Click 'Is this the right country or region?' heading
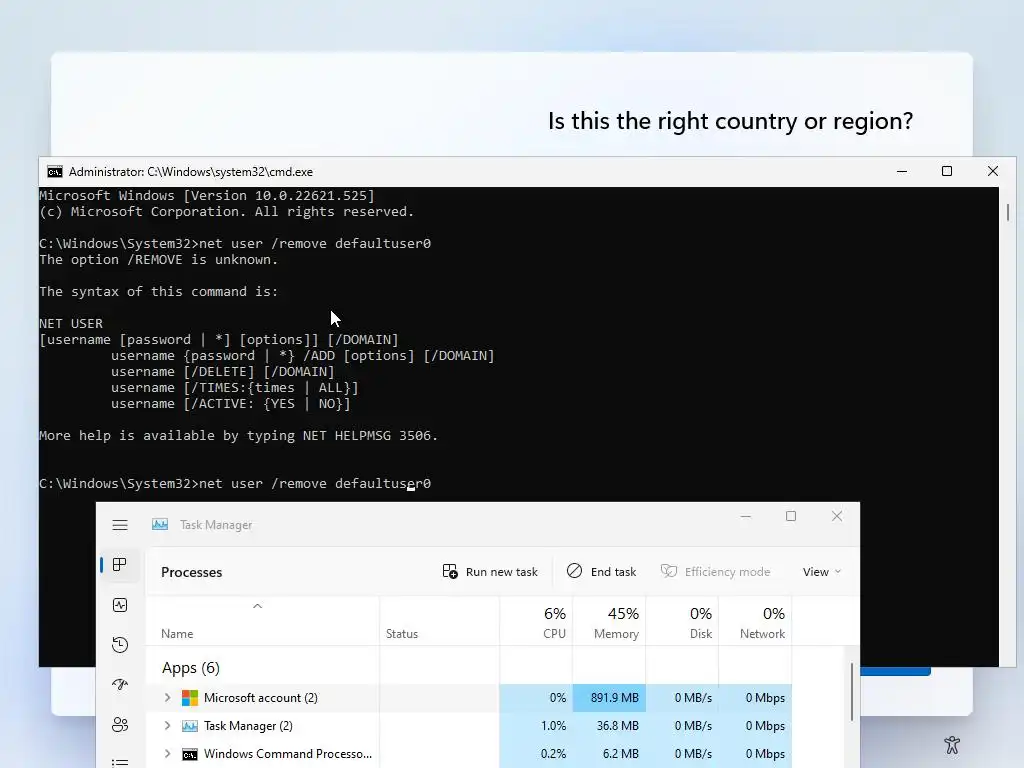This screenshot has width=1024, height=768. [730, 121]
